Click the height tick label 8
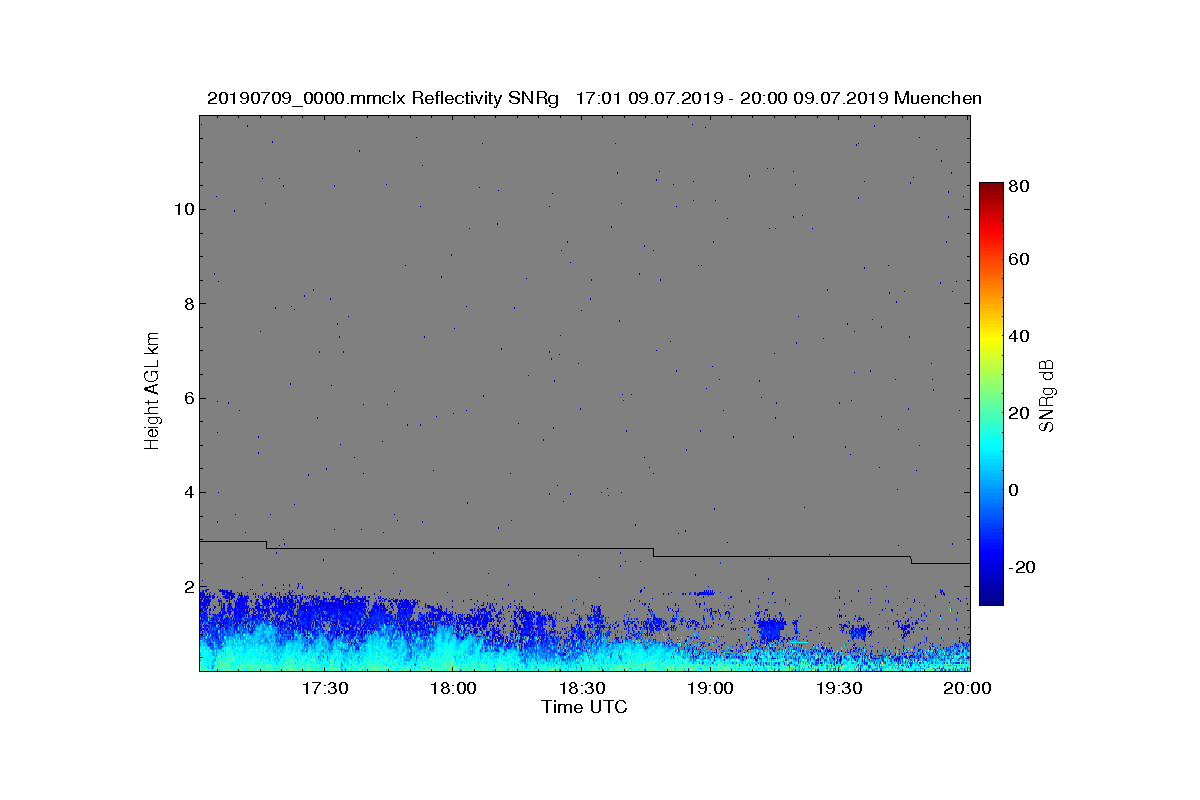The width and height of the screenshot is (1200, 800). [188, 303]
